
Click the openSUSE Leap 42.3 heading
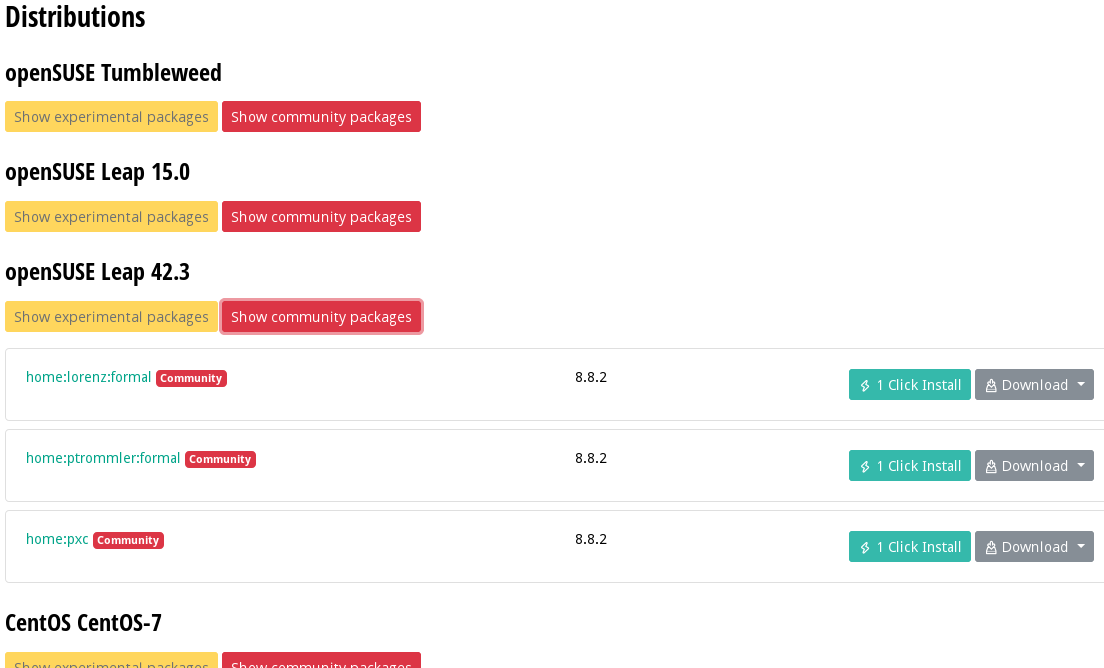click(97, 272)
